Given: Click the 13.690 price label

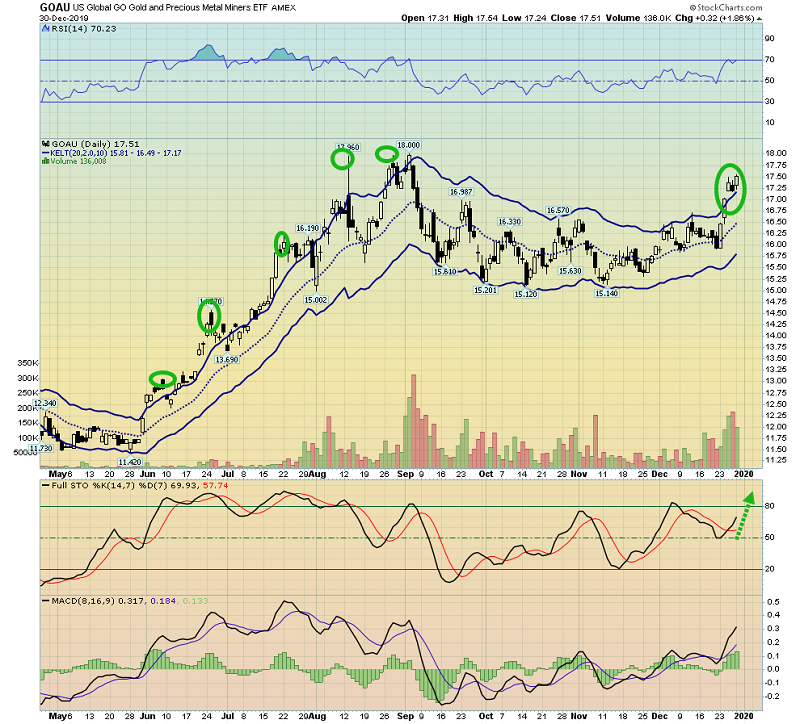Looking at the screenshot, I should tap(227, 360).
